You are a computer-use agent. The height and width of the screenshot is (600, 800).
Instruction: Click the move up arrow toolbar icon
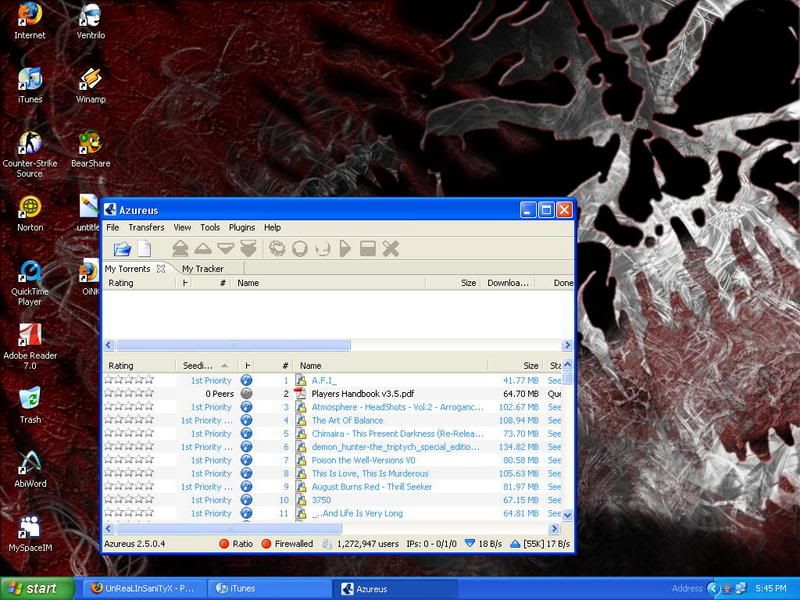click(x=203, y=248)
